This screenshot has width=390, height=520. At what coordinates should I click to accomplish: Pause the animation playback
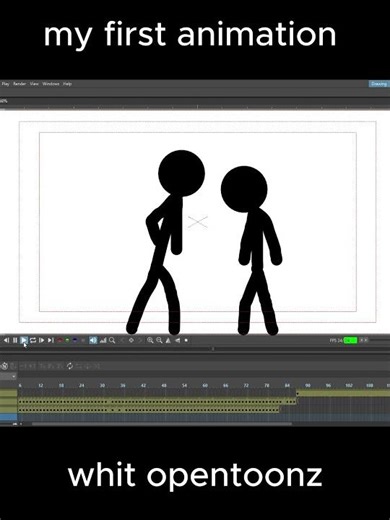pos(15,340)
